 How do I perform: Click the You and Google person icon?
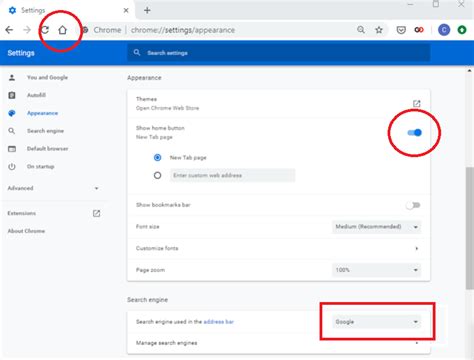click(12, 77)
